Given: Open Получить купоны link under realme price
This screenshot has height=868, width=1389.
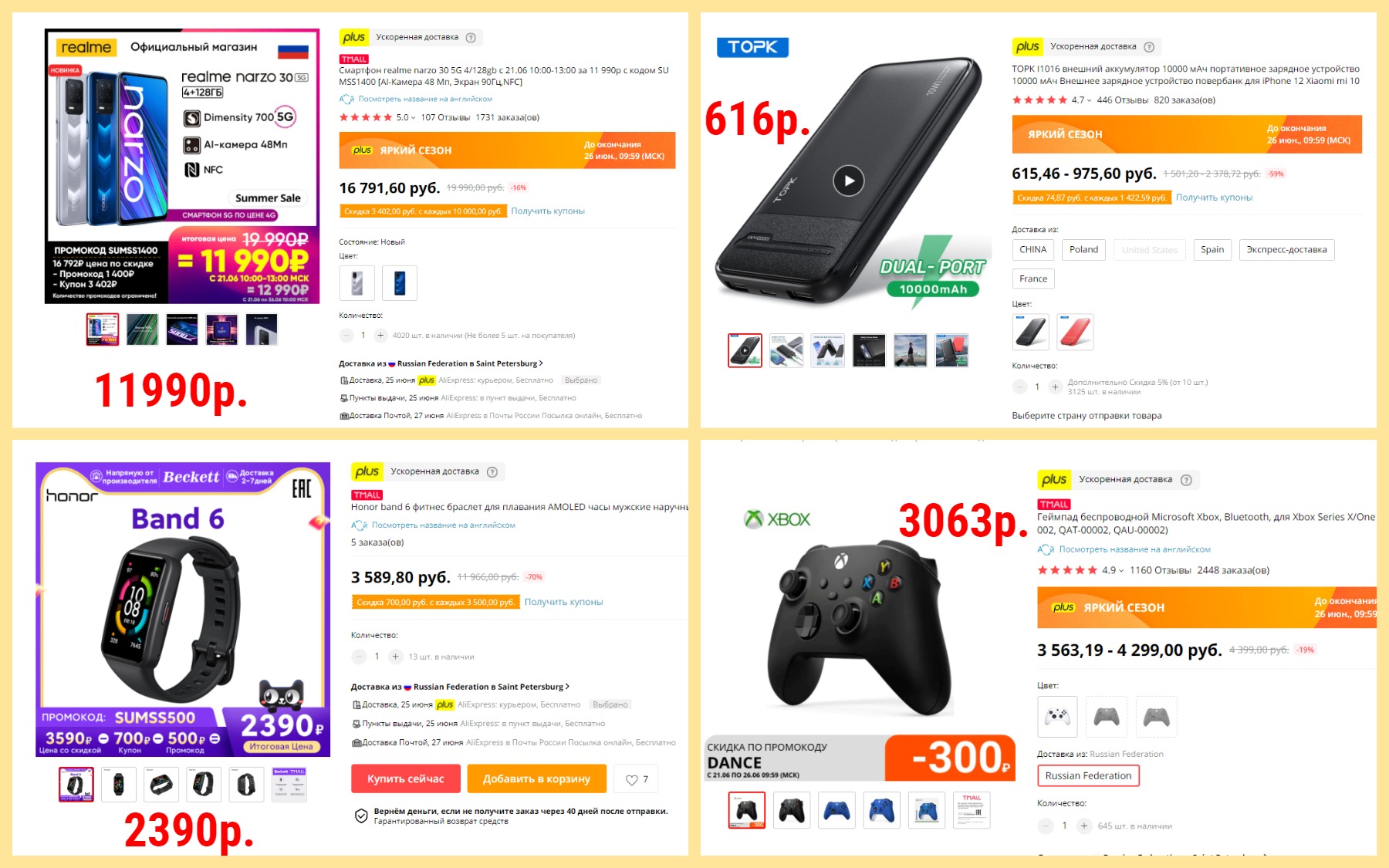Looking at the screenshot, I should [x=548, y=211].
